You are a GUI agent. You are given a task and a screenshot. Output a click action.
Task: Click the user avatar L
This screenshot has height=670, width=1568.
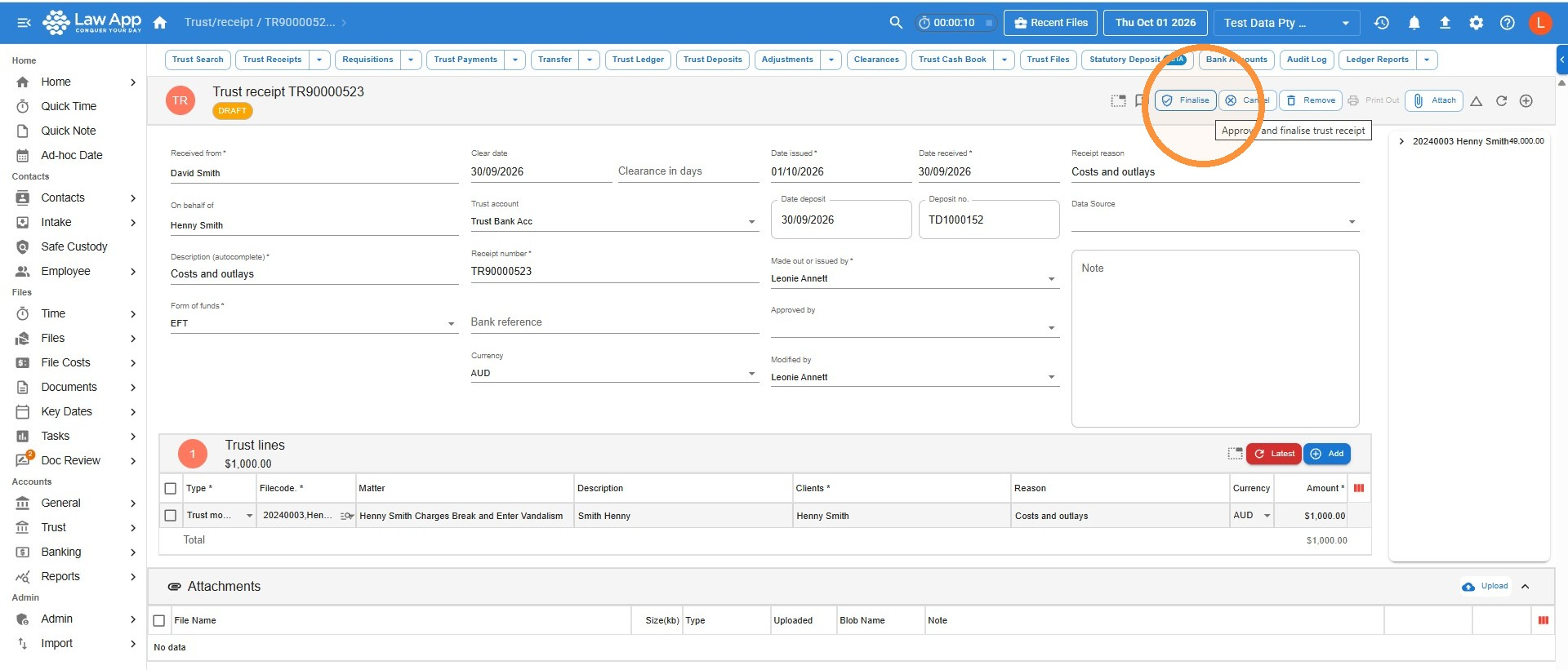click(1540, 23)
